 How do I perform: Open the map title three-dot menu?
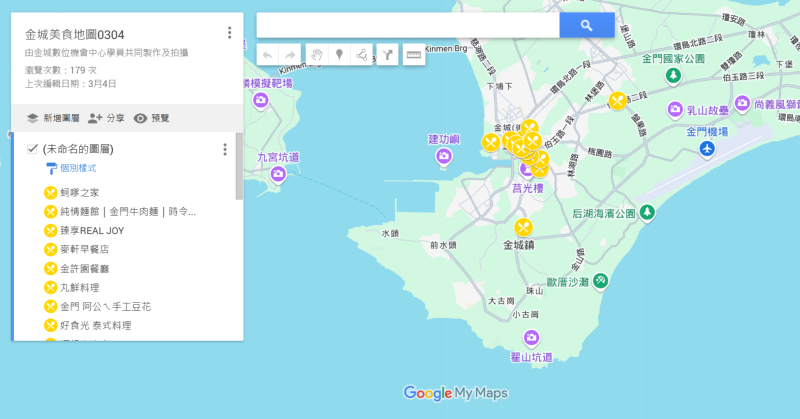tap(230, 33)
